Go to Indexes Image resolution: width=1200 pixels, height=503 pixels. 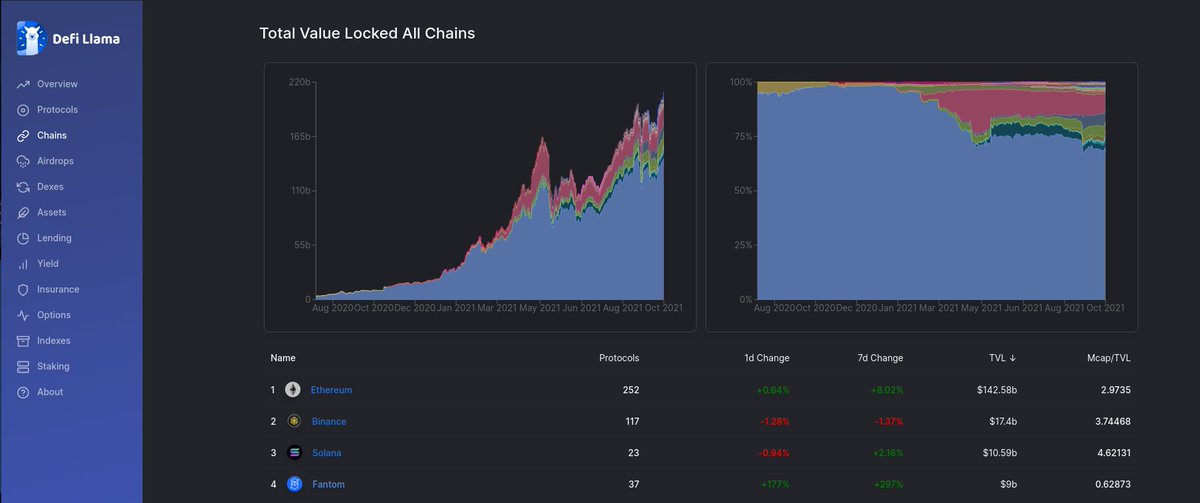(x=54, y=341)
